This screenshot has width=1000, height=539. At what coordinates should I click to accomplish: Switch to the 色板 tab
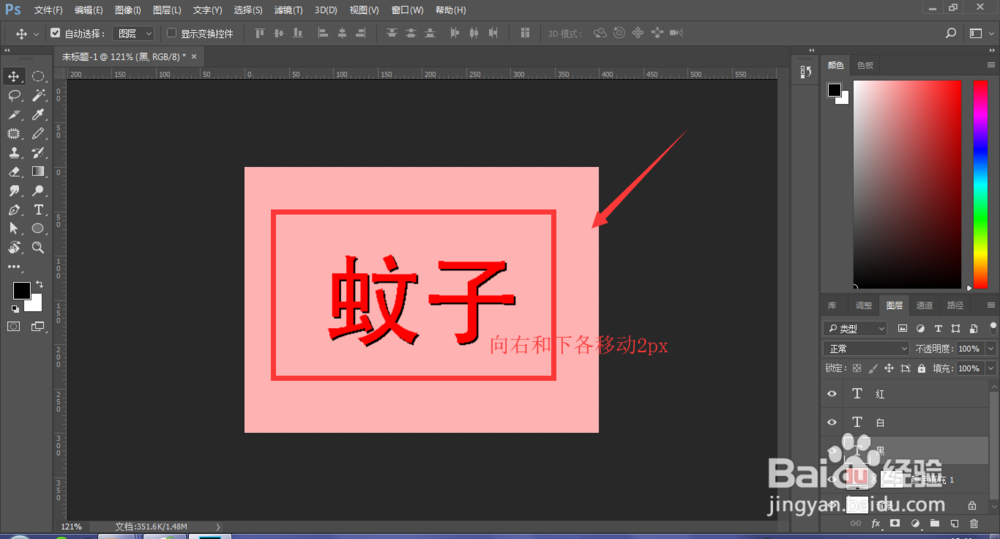[x=865, y=65]
